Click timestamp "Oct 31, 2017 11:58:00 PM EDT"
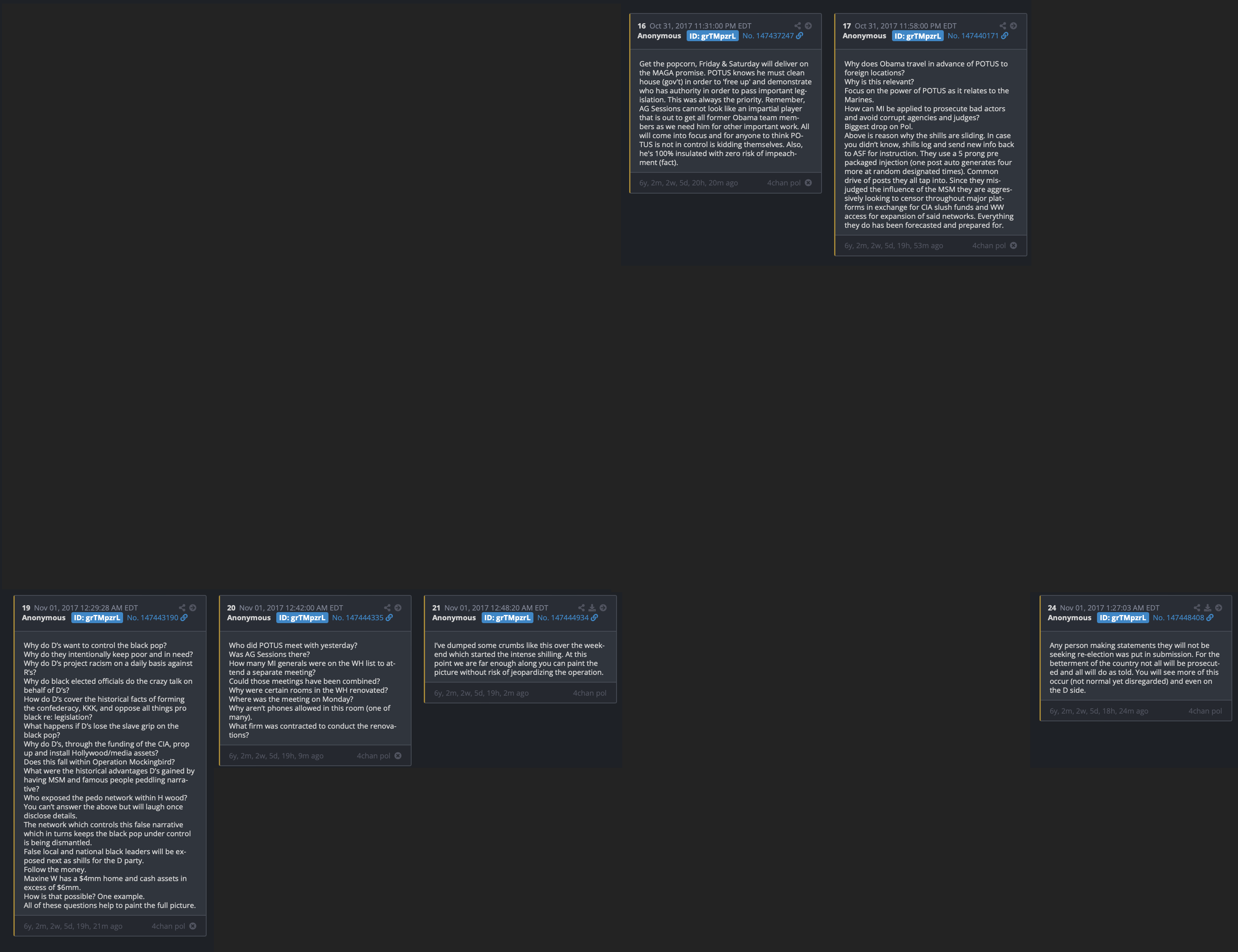Viewport: 1238px width, 952px height. tap(905, 26)
